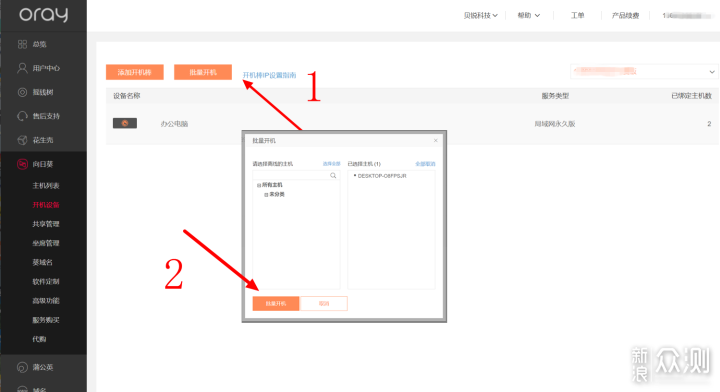Open the 开机棒IP设置指南 link
720x392 pixels.
coord(270,75)
